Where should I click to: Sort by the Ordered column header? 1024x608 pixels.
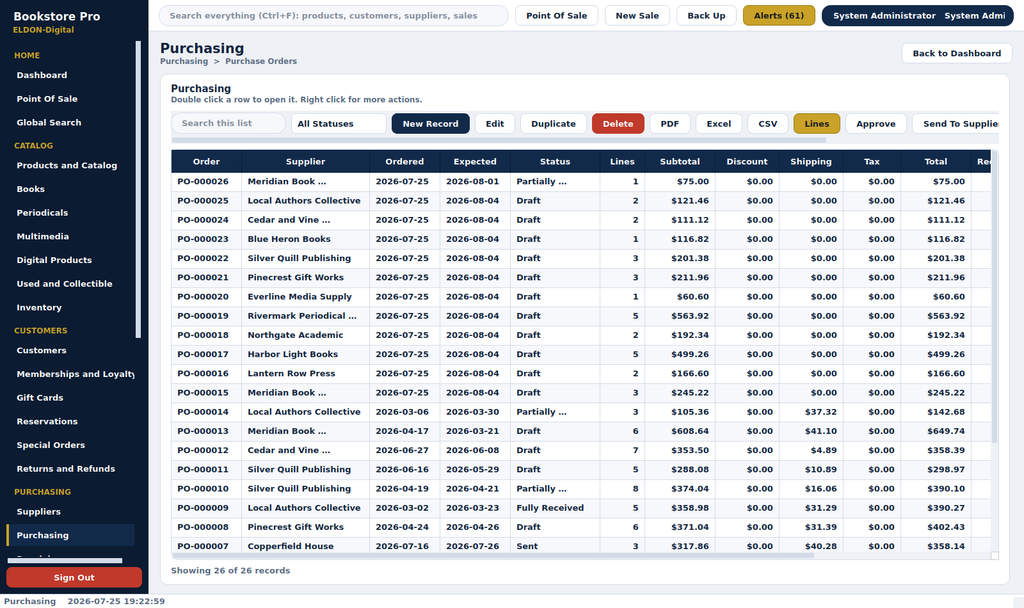pos(404,161)
